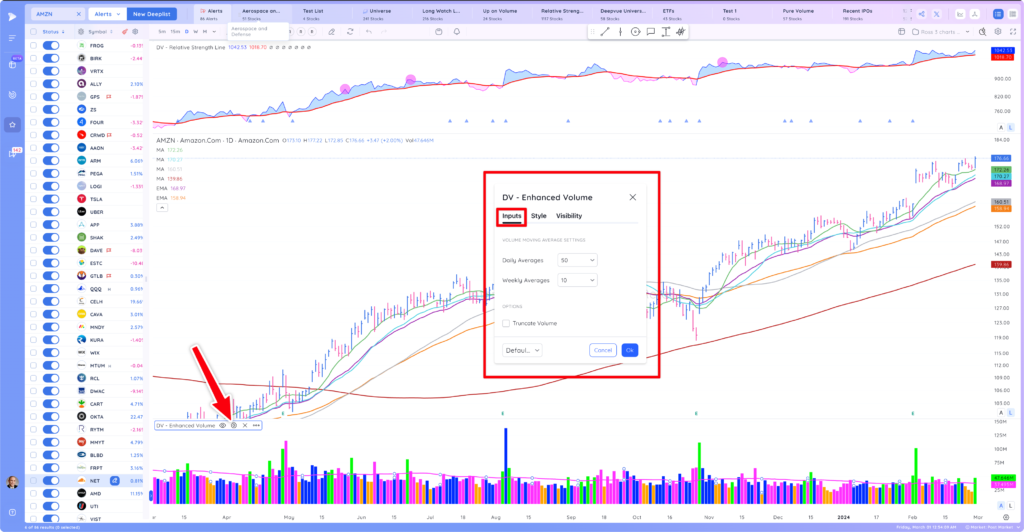
Task: Click the X (Twitter) icon in top bar
Action: tap(936, 14)
